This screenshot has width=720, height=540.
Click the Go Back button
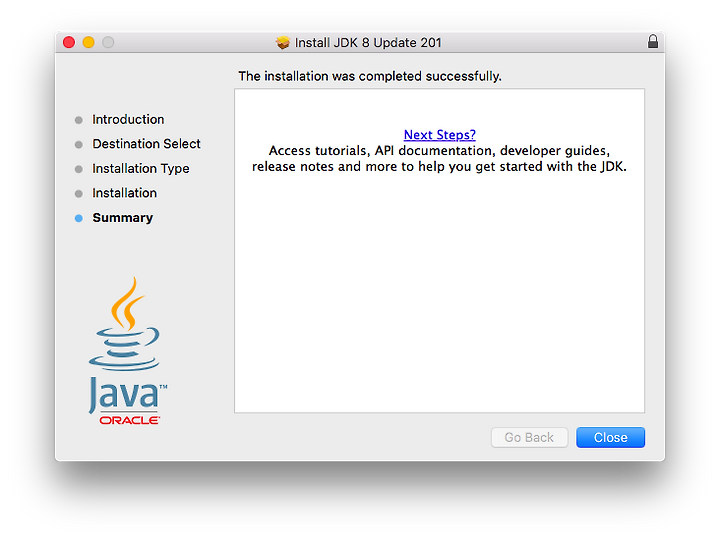529,437
